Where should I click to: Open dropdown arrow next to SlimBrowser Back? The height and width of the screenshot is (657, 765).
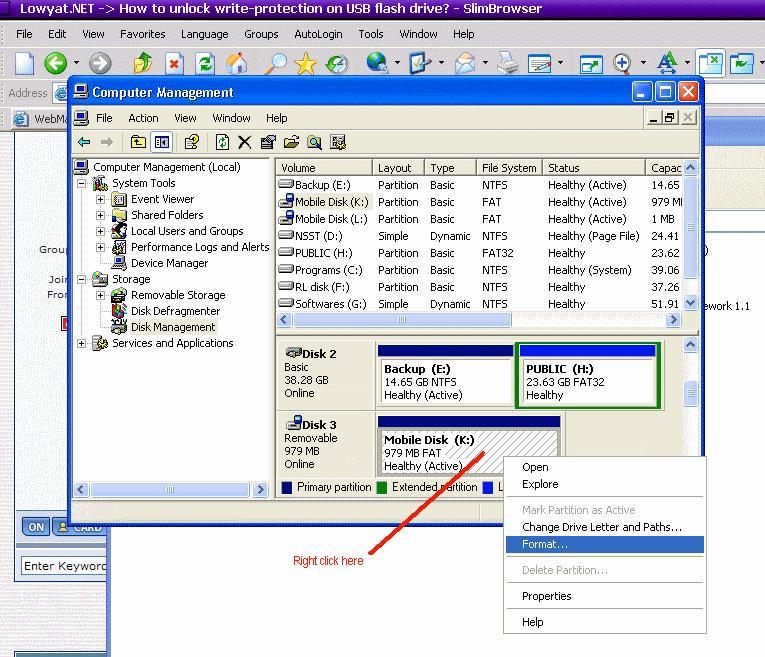(x=76, y=63)
